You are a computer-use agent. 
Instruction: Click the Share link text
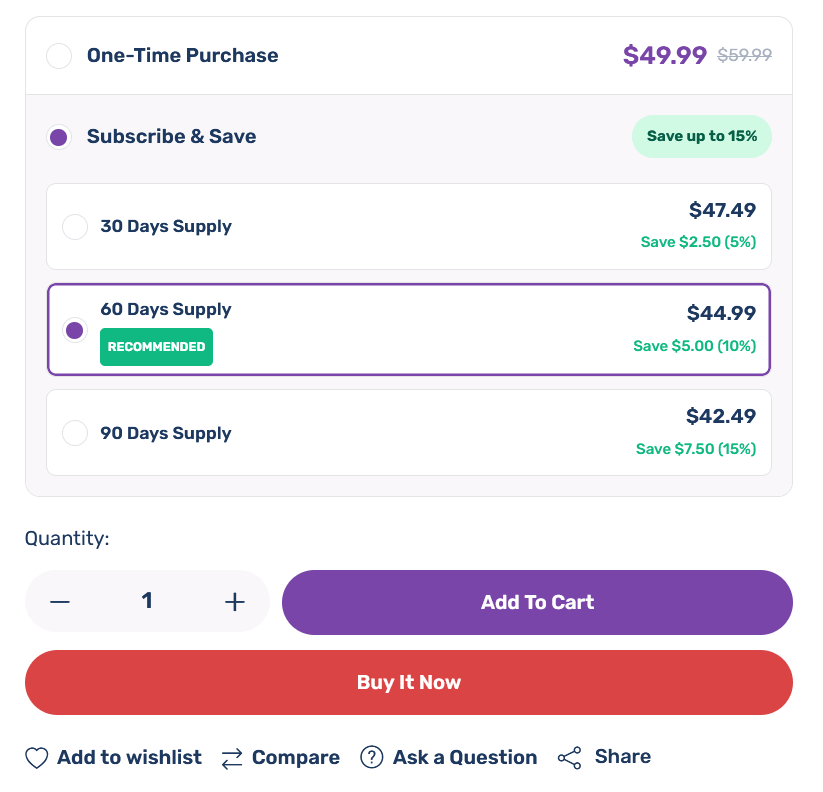click(x=622, y=756)
